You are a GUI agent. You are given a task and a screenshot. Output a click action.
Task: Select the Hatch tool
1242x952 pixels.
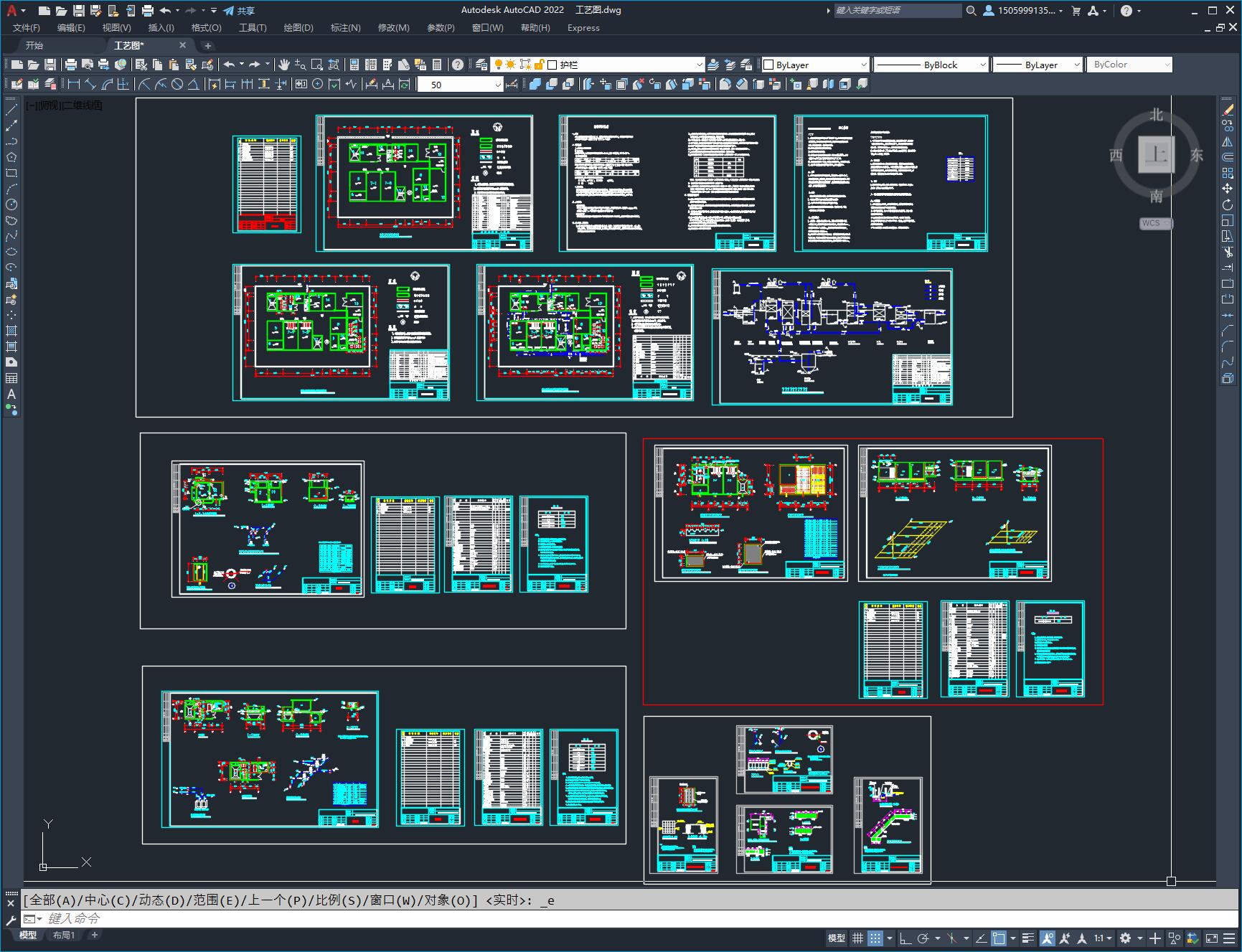[x=11, y=331]
